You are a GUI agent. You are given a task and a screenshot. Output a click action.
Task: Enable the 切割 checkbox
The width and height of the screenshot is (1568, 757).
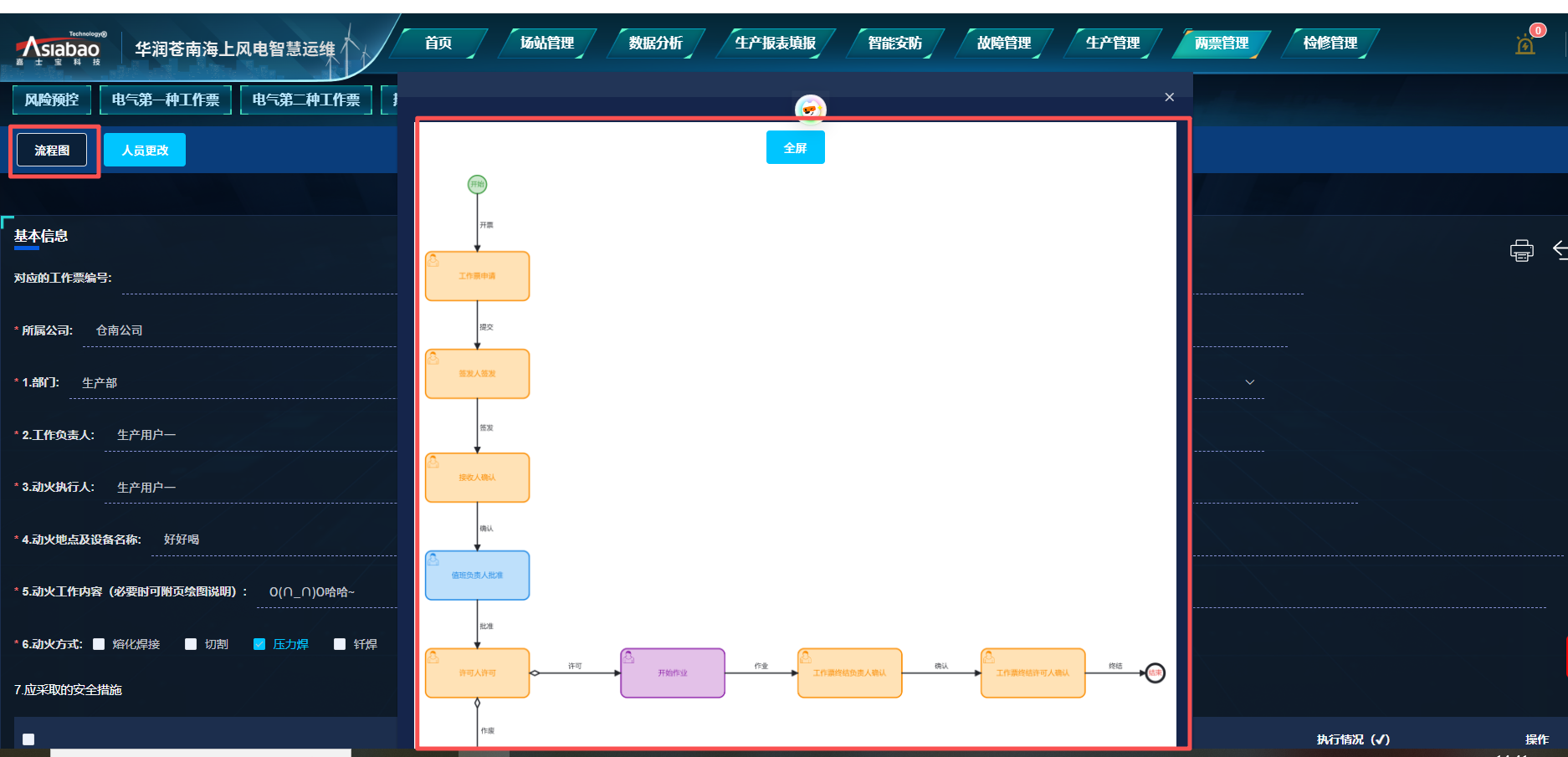191,644
